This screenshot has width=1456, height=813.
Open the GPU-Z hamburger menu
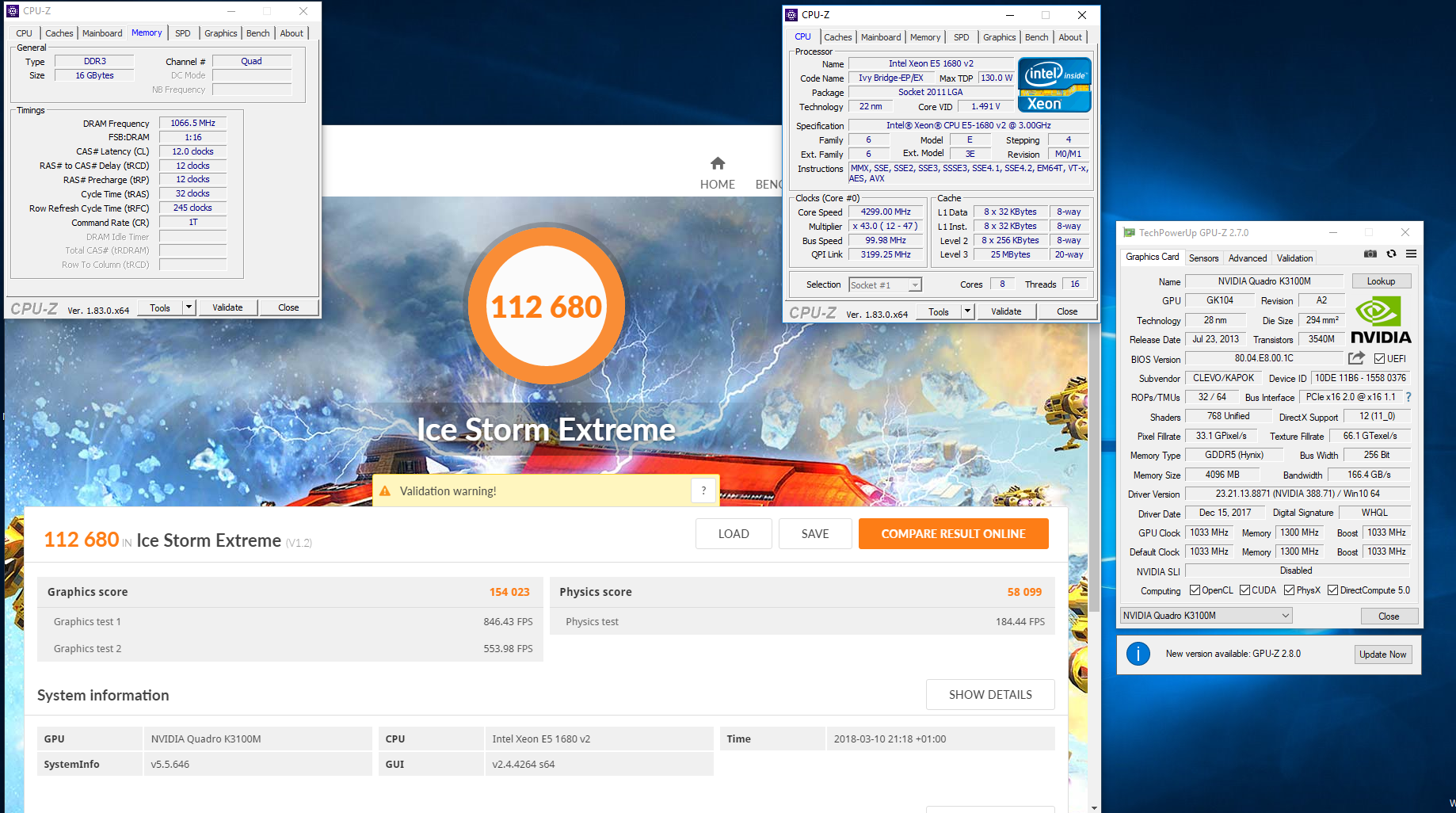(x=1411, y=254)
